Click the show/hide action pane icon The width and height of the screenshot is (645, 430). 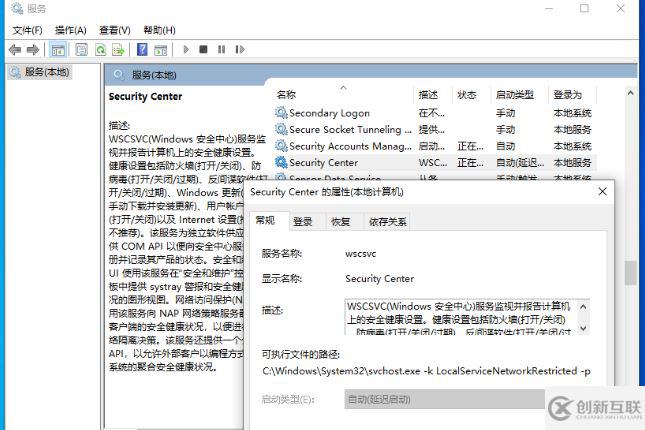[x=160, y=50]
